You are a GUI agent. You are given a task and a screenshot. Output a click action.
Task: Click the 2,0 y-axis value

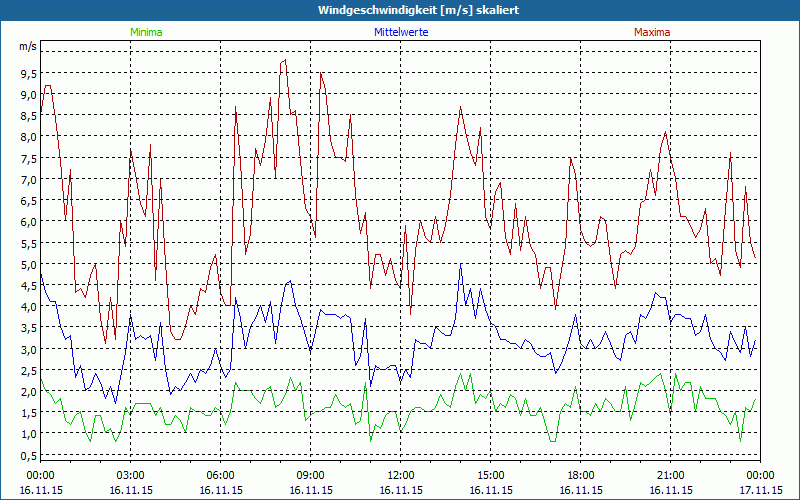(x=28, y=391)
